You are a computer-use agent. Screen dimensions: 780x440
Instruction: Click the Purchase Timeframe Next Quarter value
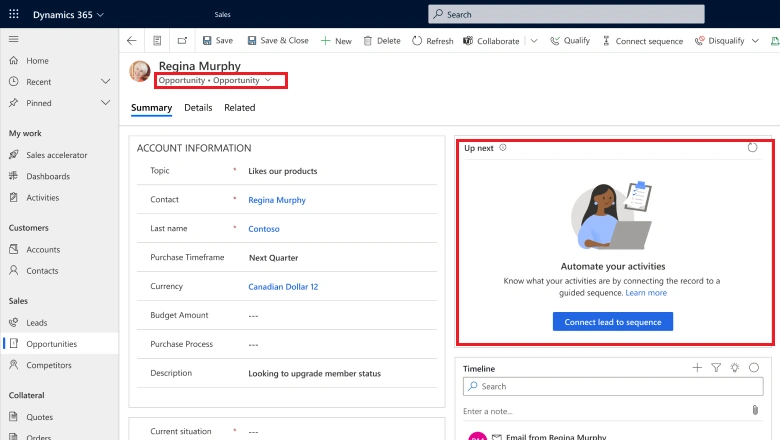point(273,258)
